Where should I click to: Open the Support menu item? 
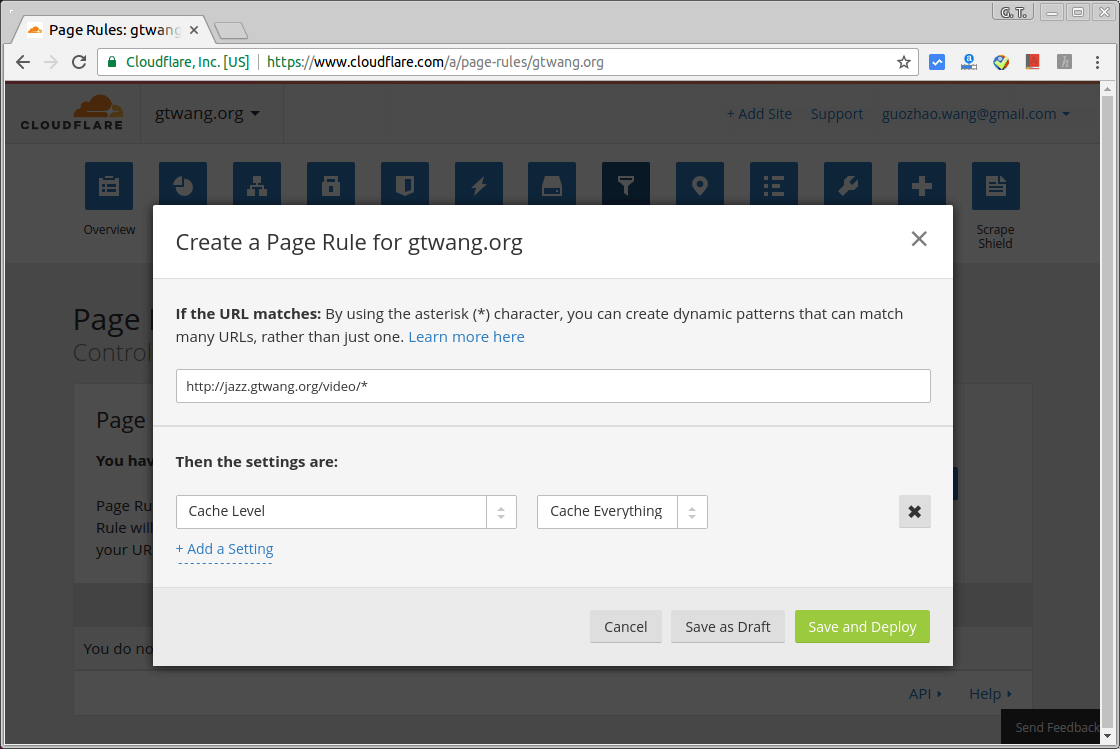pyautogui.click(x=837, y=113)
